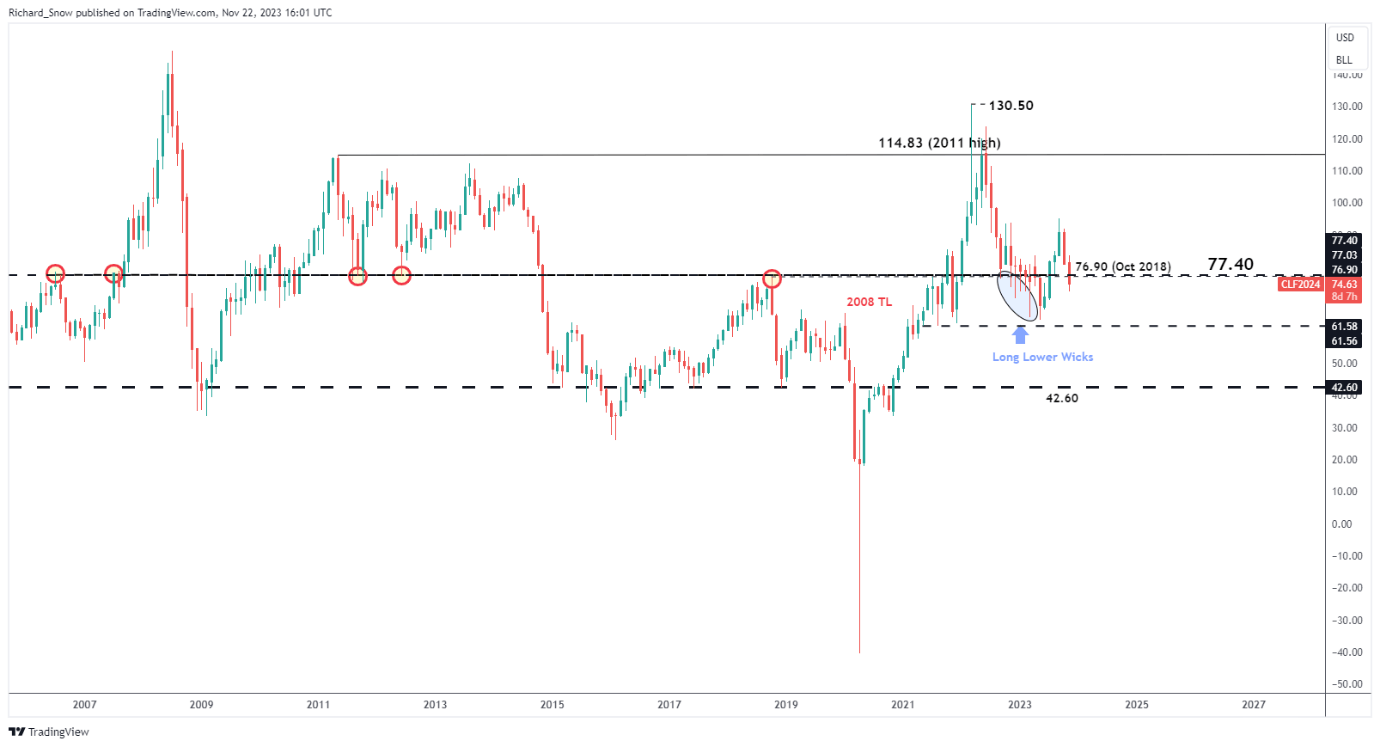Click the 120.00 price scale label
The image size is (1380, 747).
pos(1345,139)
